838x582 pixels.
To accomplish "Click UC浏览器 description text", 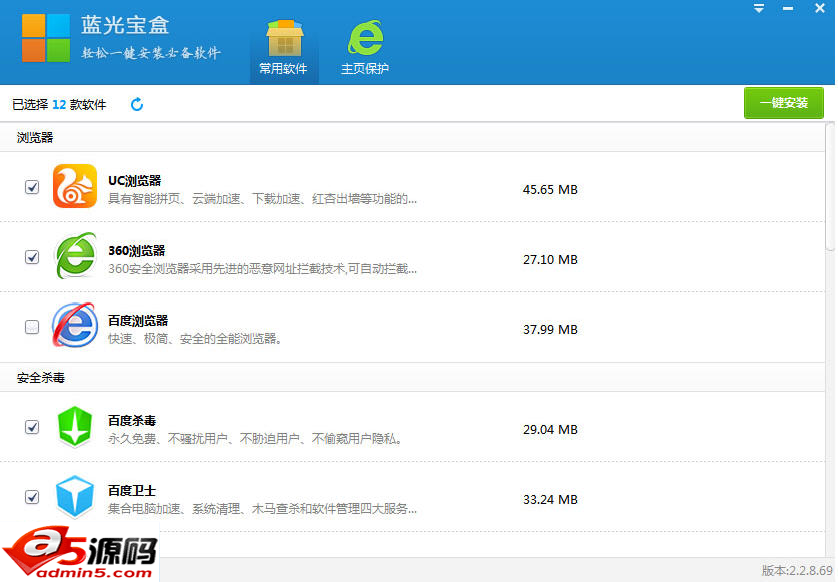I will 262,199.
